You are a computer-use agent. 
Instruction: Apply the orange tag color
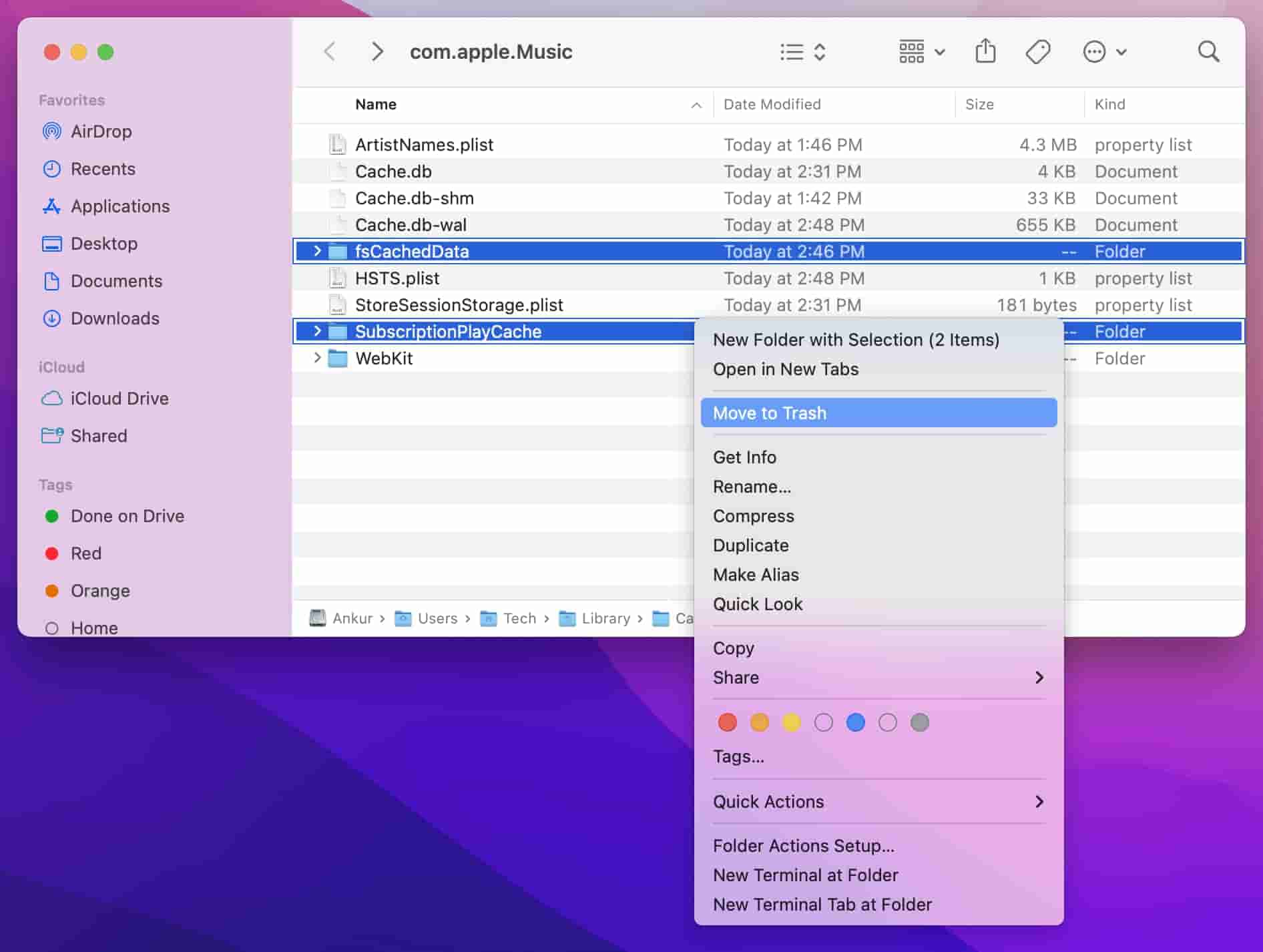coord(759,722)
